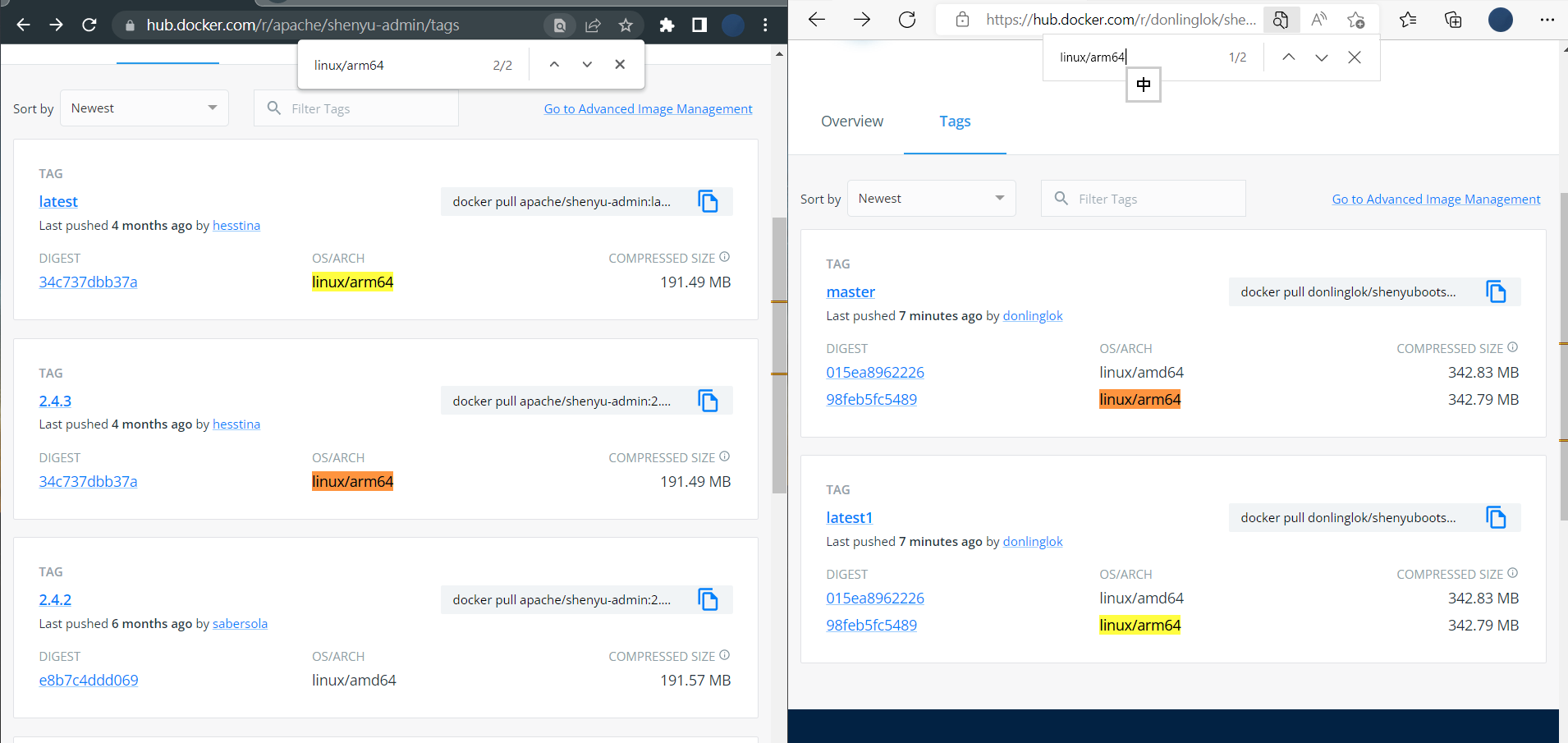
Task: Open the Chrome profile avatar
Action: point(732,25)
